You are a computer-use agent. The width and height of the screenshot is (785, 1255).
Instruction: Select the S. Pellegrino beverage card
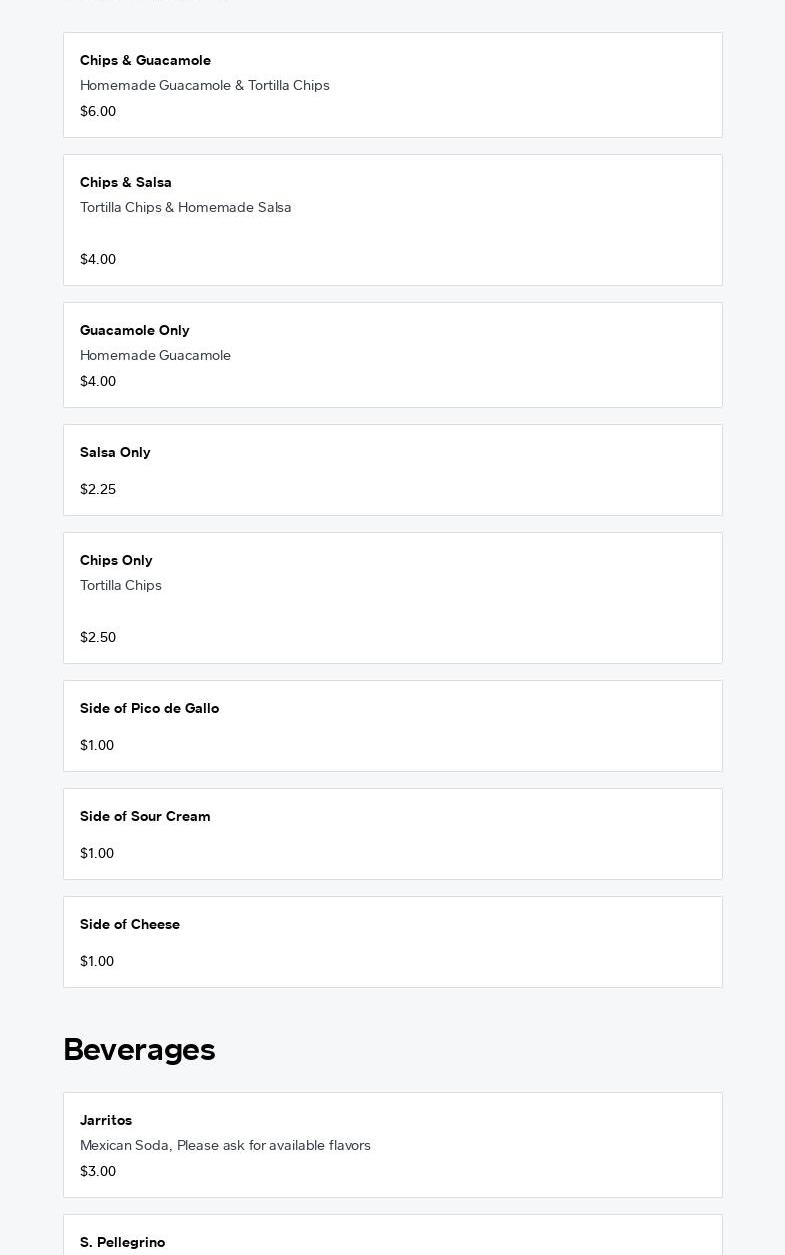pos(392,1235)
